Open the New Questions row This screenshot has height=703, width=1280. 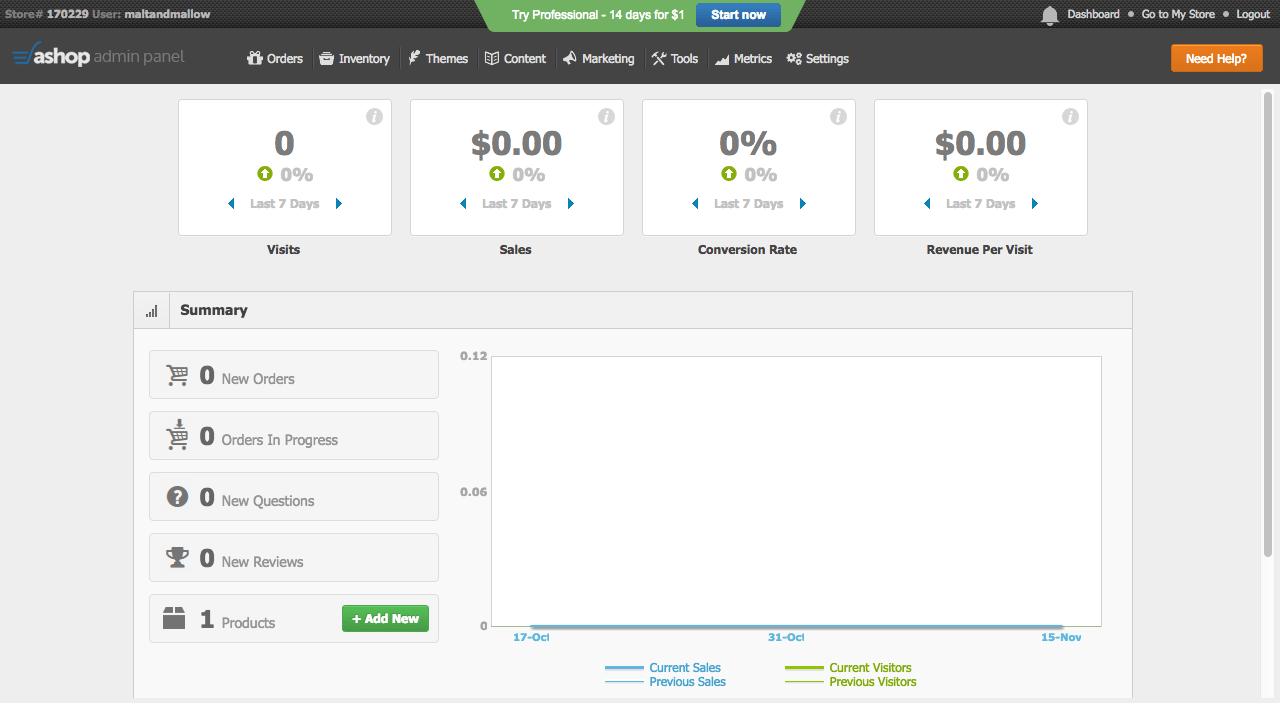coord(294,497)
